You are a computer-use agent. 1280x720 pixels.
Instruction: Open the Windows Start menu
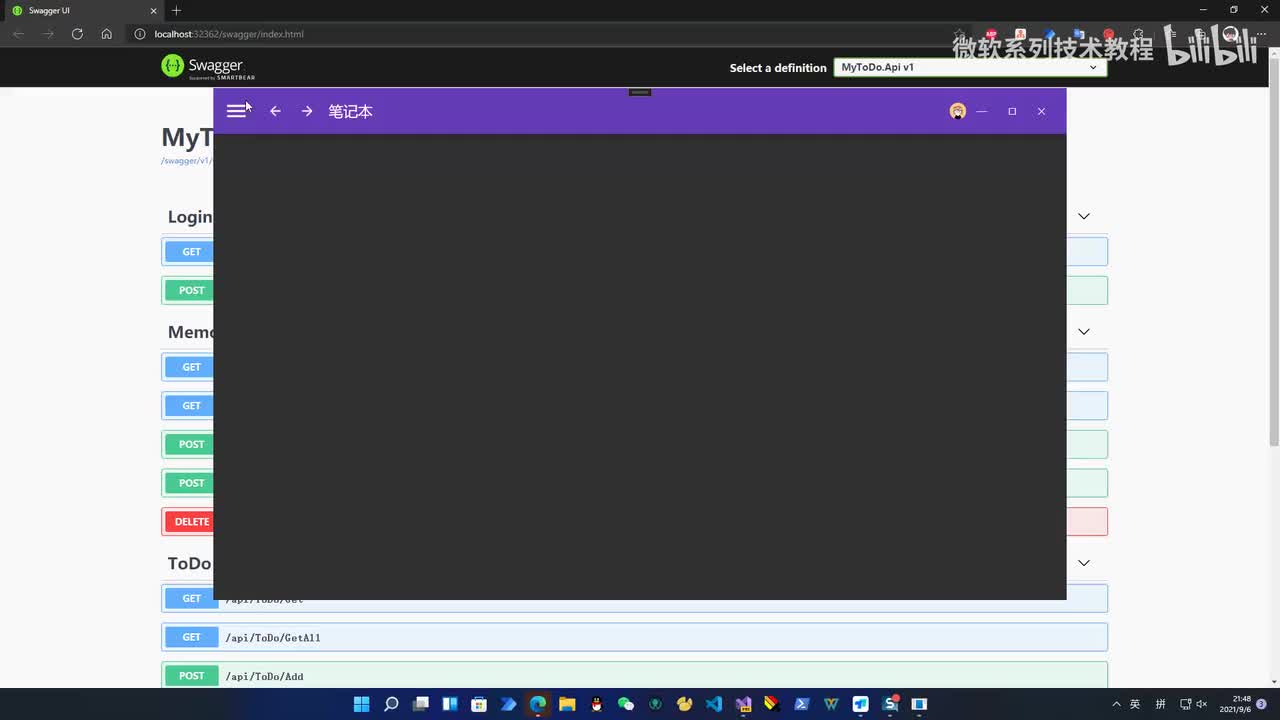(362, 704)
